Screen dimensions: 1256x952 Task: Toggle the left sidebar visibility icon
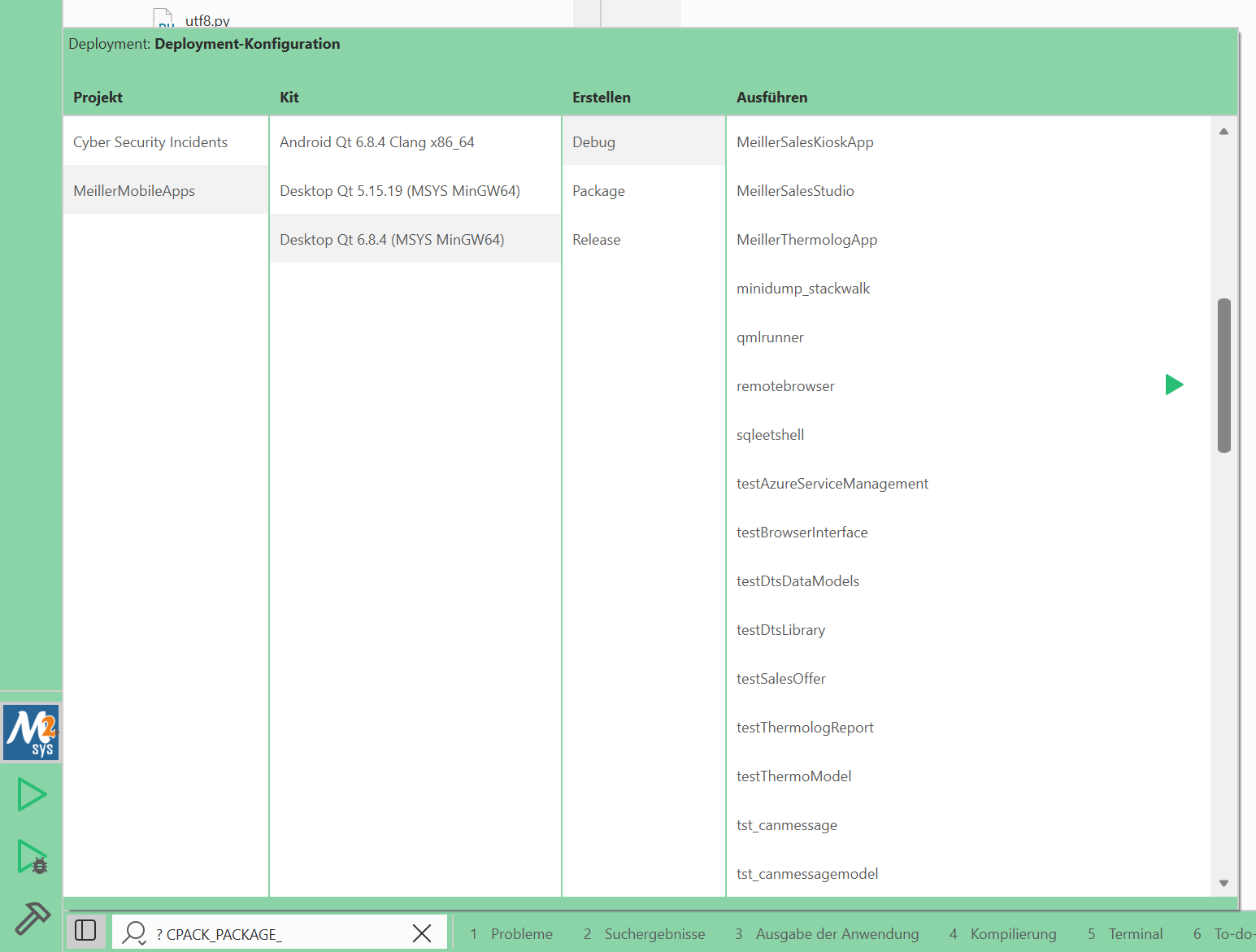[85, 930]
